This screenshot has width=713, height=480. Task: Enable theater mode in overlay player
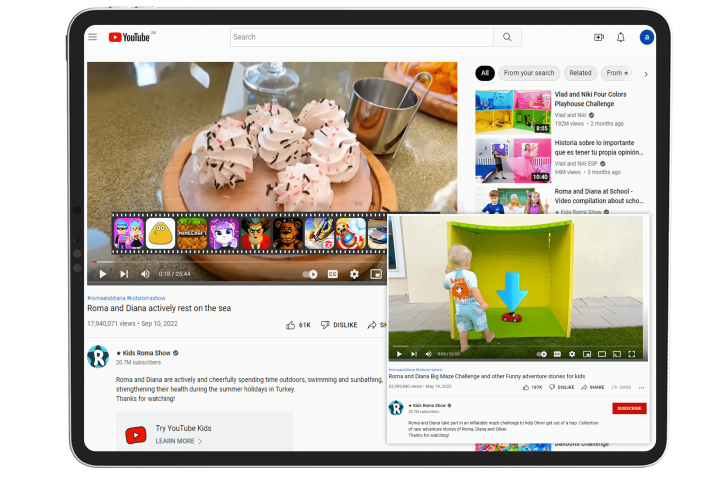(602, 354)
